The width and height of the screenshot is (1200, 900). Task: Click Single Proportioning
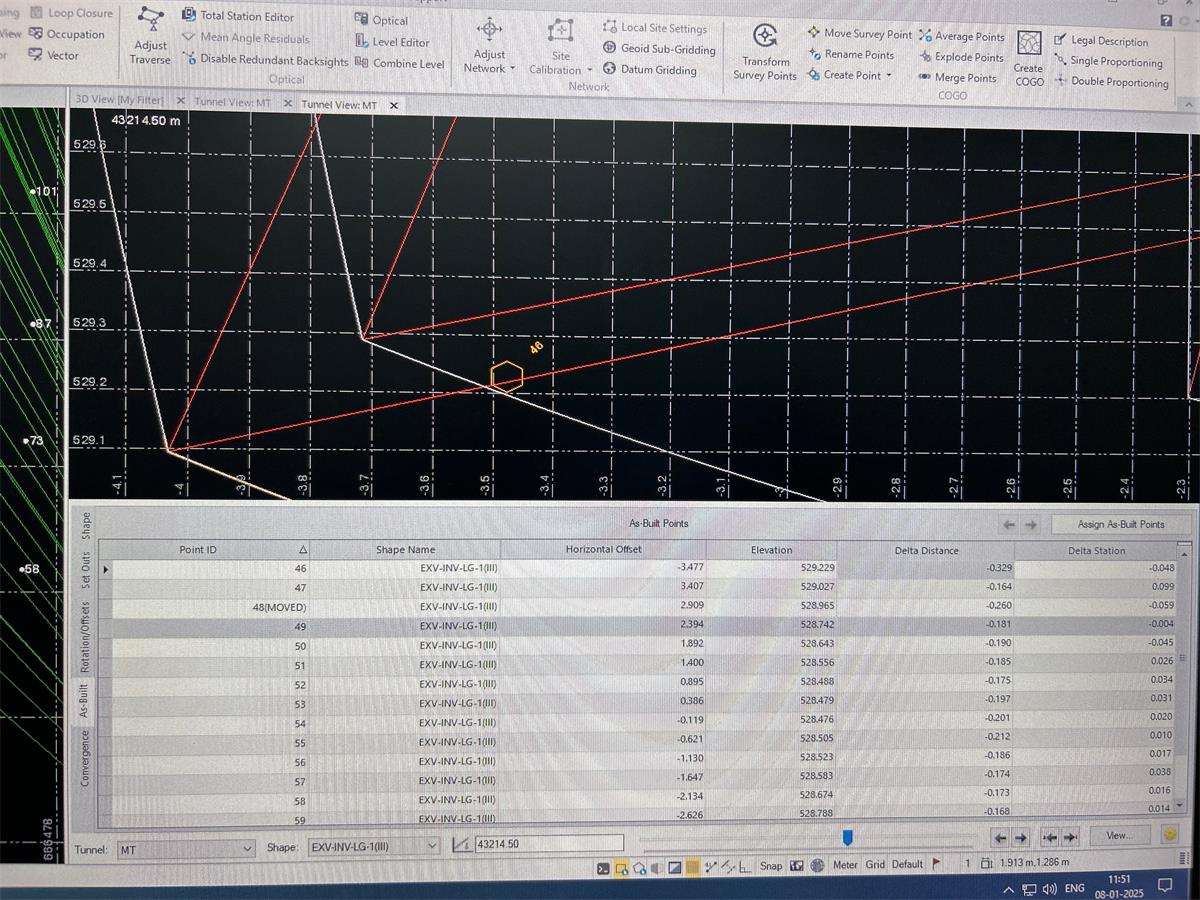(x=1108, y=62)
